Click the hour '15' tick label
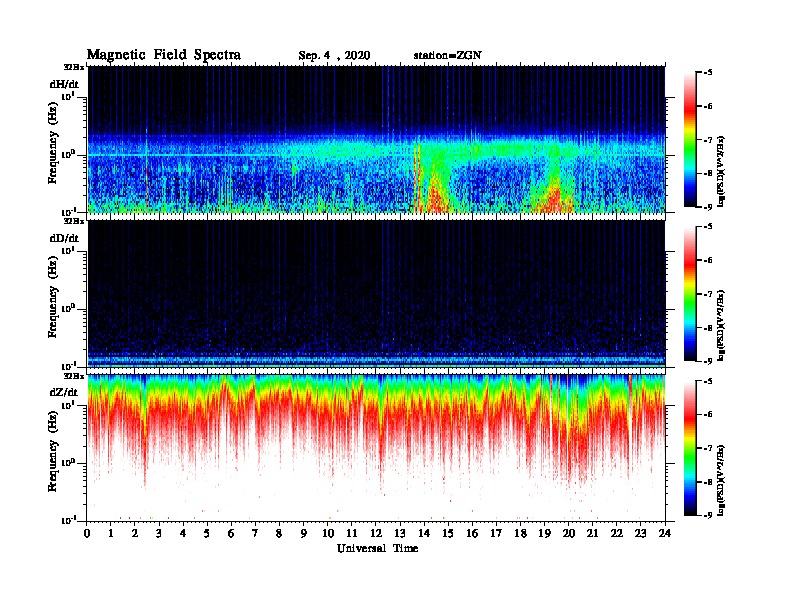This screenshot has width=792, height=612. pos(448,534)
